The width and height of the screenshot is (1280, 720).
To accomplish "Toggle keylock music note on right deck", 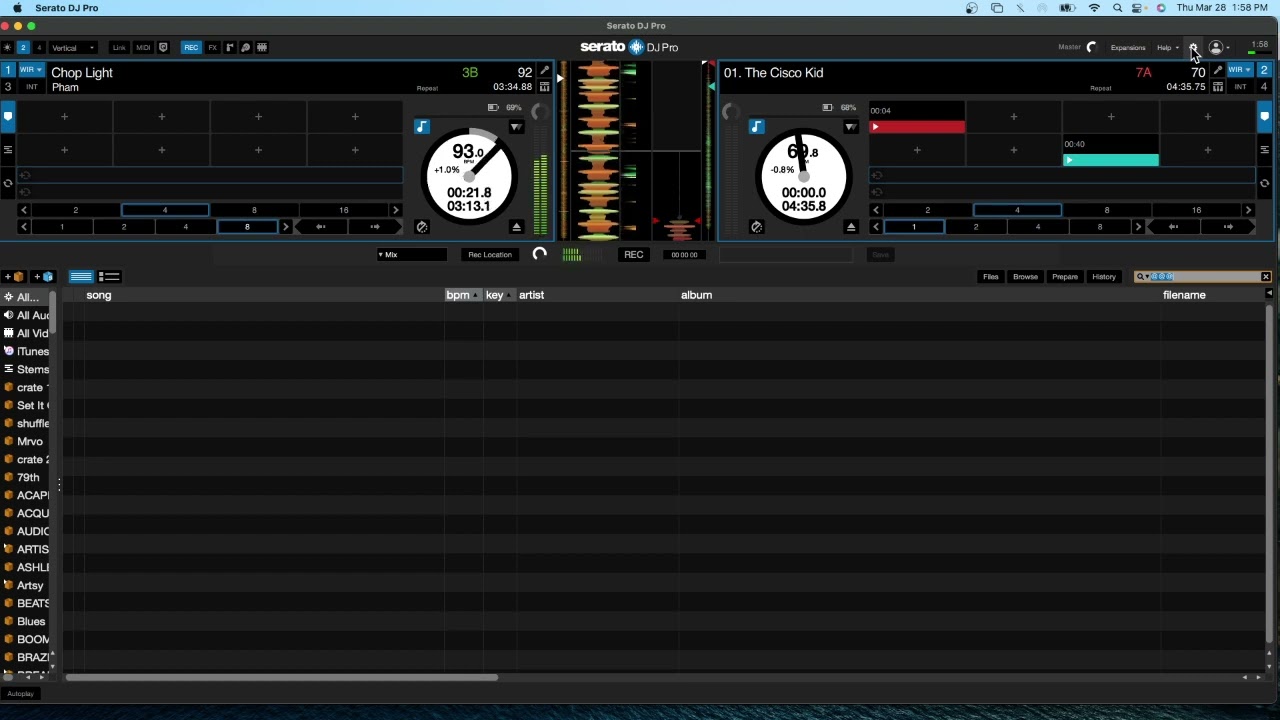I will tap(757, 127).
